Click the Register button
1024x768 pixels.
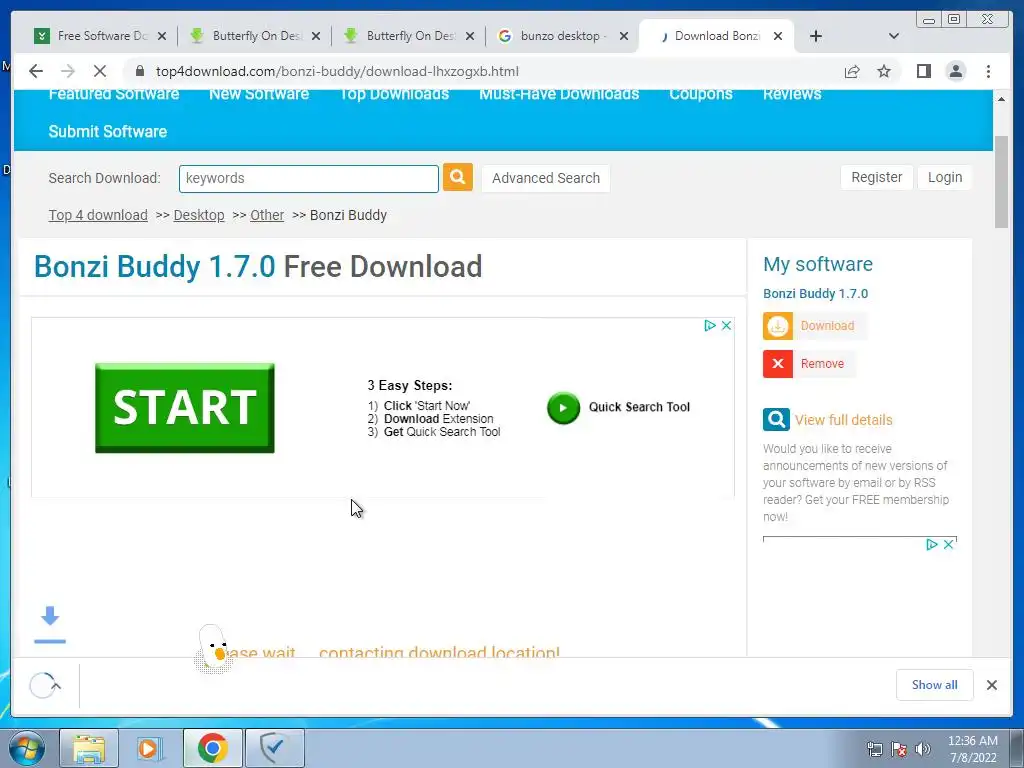876,178
